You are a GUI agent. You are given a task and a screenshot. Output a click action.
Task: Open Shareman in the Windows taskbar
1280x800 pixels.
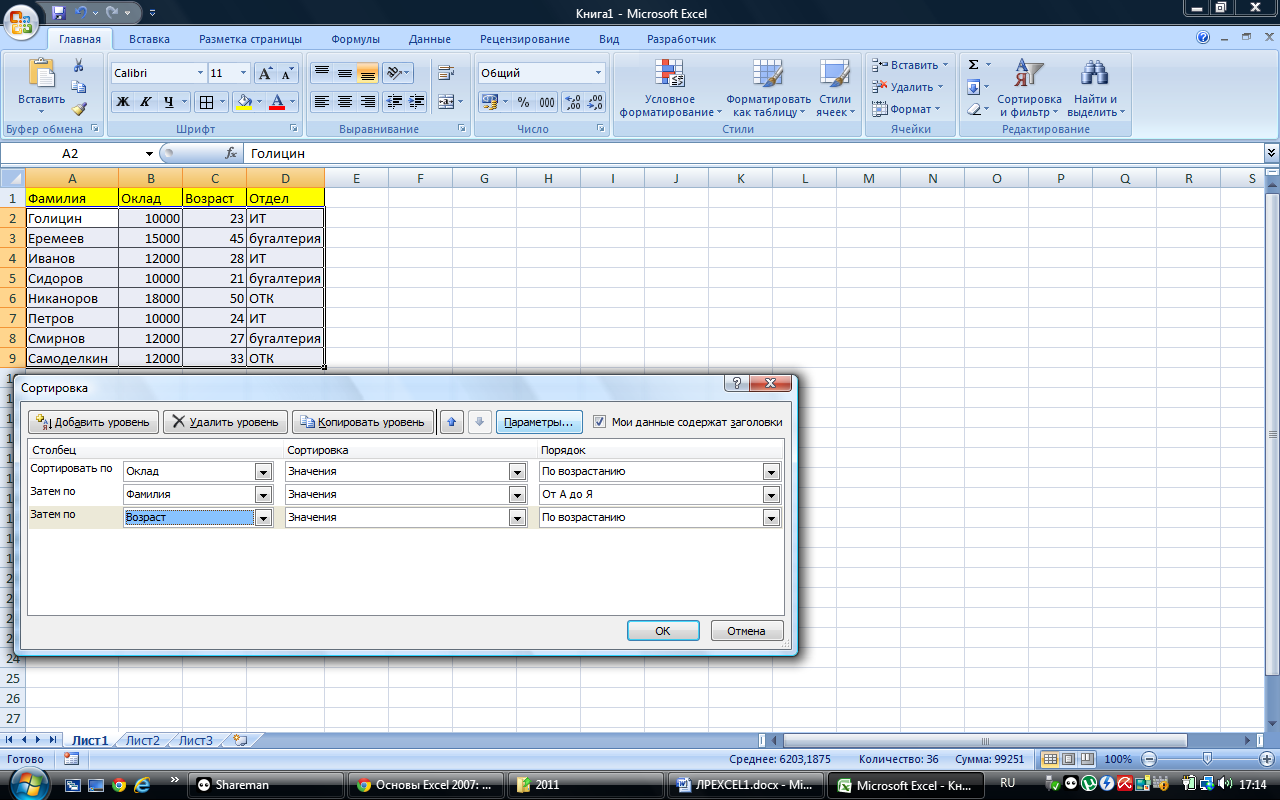266,785
